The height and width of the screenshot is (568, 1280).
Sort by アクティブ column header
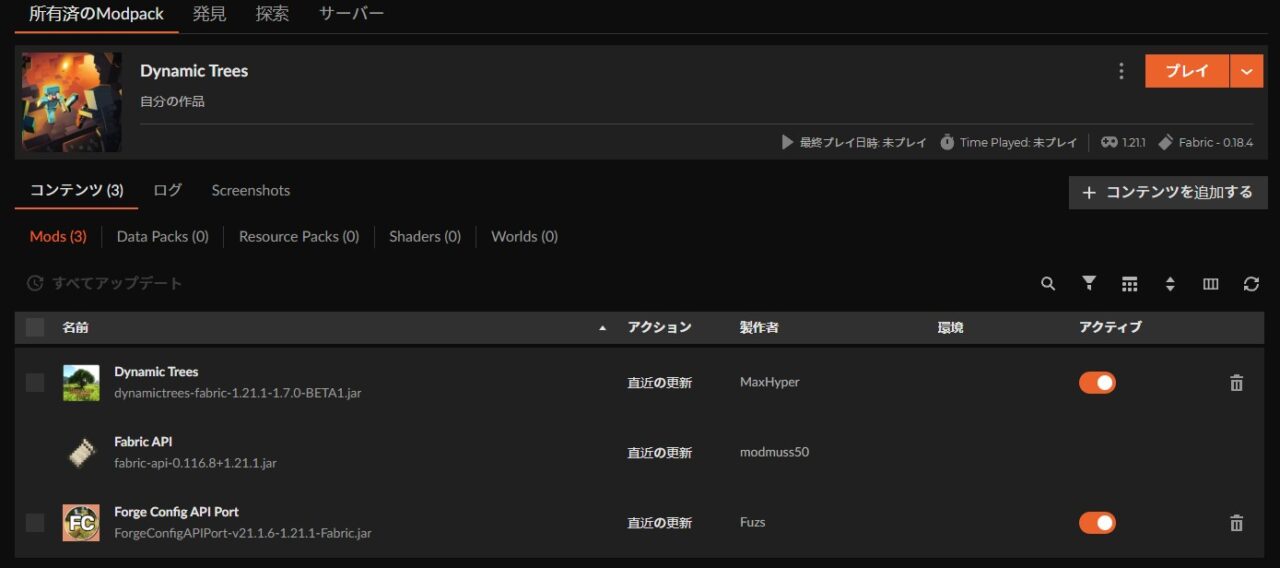(x=1110, y=328)
